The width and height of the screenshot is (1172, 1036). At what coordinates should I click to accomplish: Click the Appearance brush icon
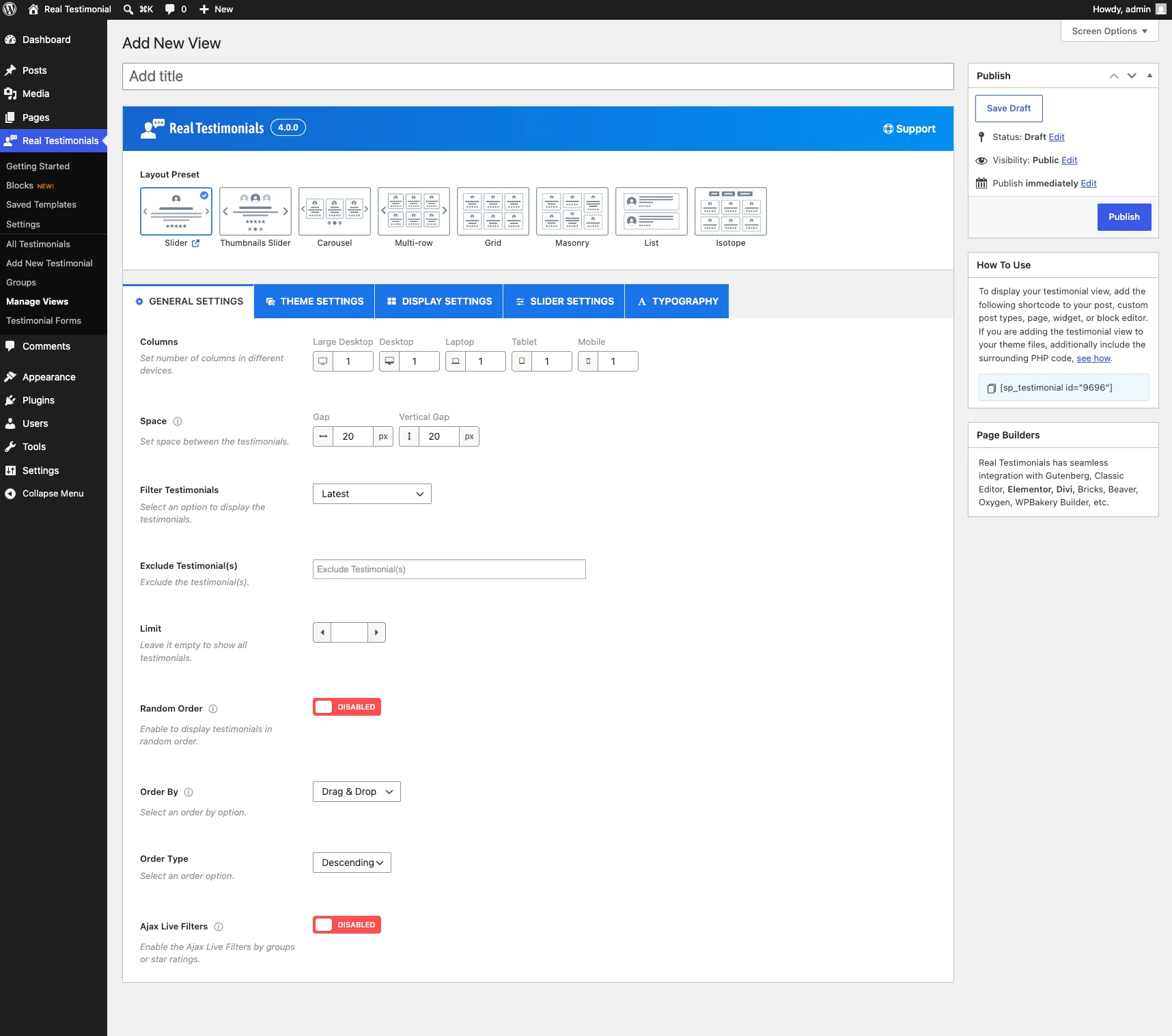[x=10, y=377]
